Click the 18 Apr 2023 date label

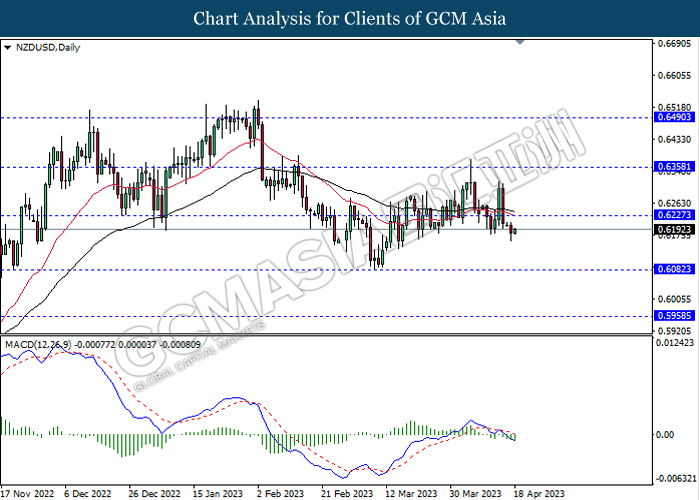click(x=539, y=493)
